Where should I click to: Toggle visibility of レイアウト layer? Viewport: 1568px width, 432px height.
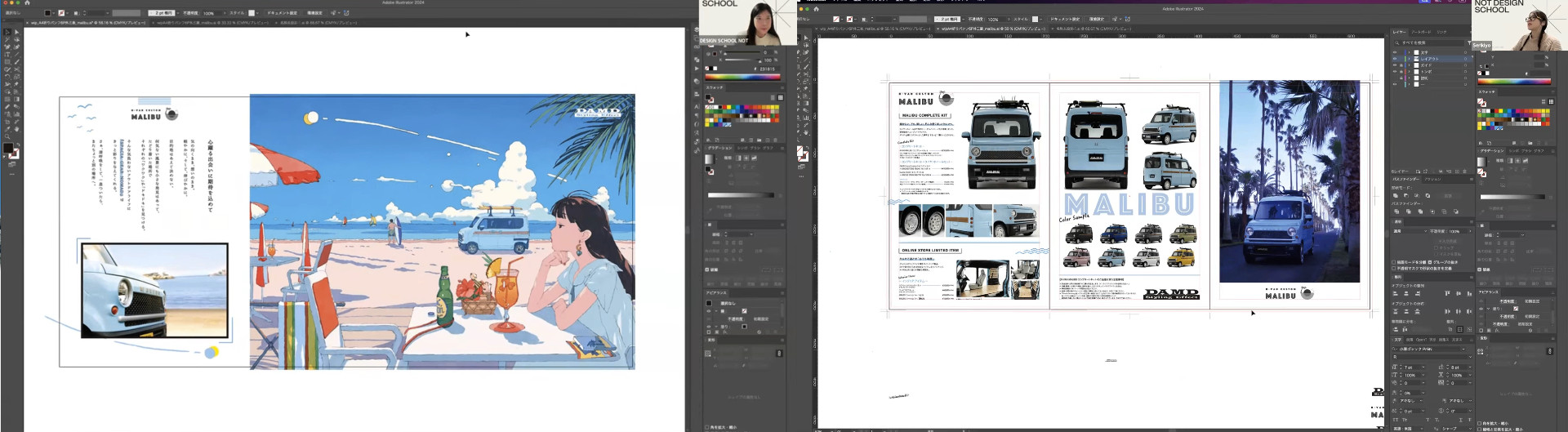1395,59
